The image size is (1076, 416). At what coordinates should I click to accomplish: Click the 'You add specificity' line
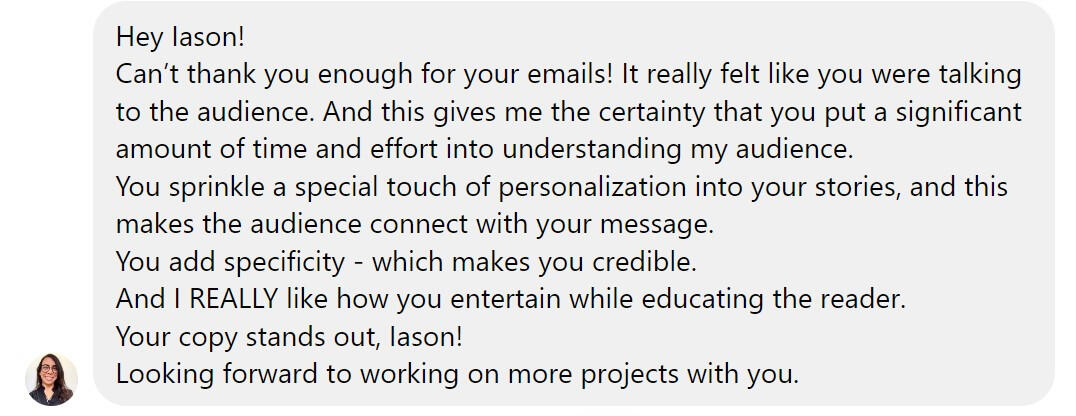229,262
